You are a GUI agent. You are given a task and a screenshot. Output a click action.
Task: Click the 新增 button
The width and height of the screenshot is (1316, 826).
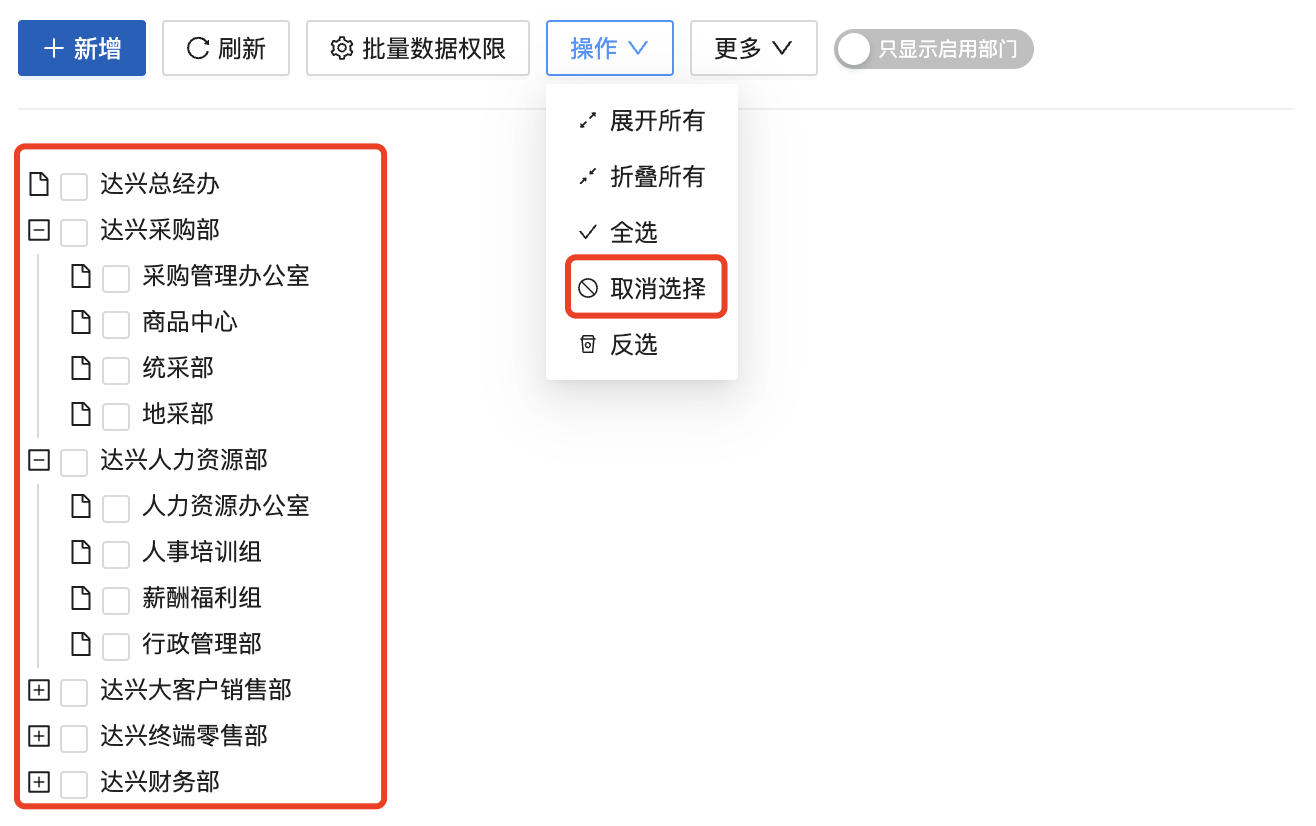82,48
